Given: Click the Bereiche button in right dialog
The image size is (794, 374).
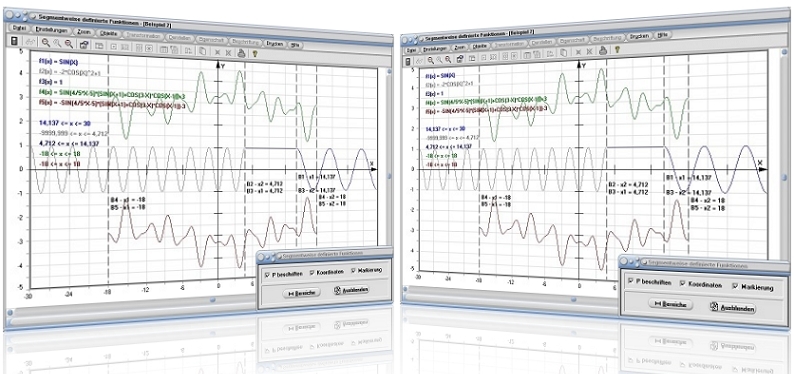Looking at the screenshot, I should click(x=670, y=304).
